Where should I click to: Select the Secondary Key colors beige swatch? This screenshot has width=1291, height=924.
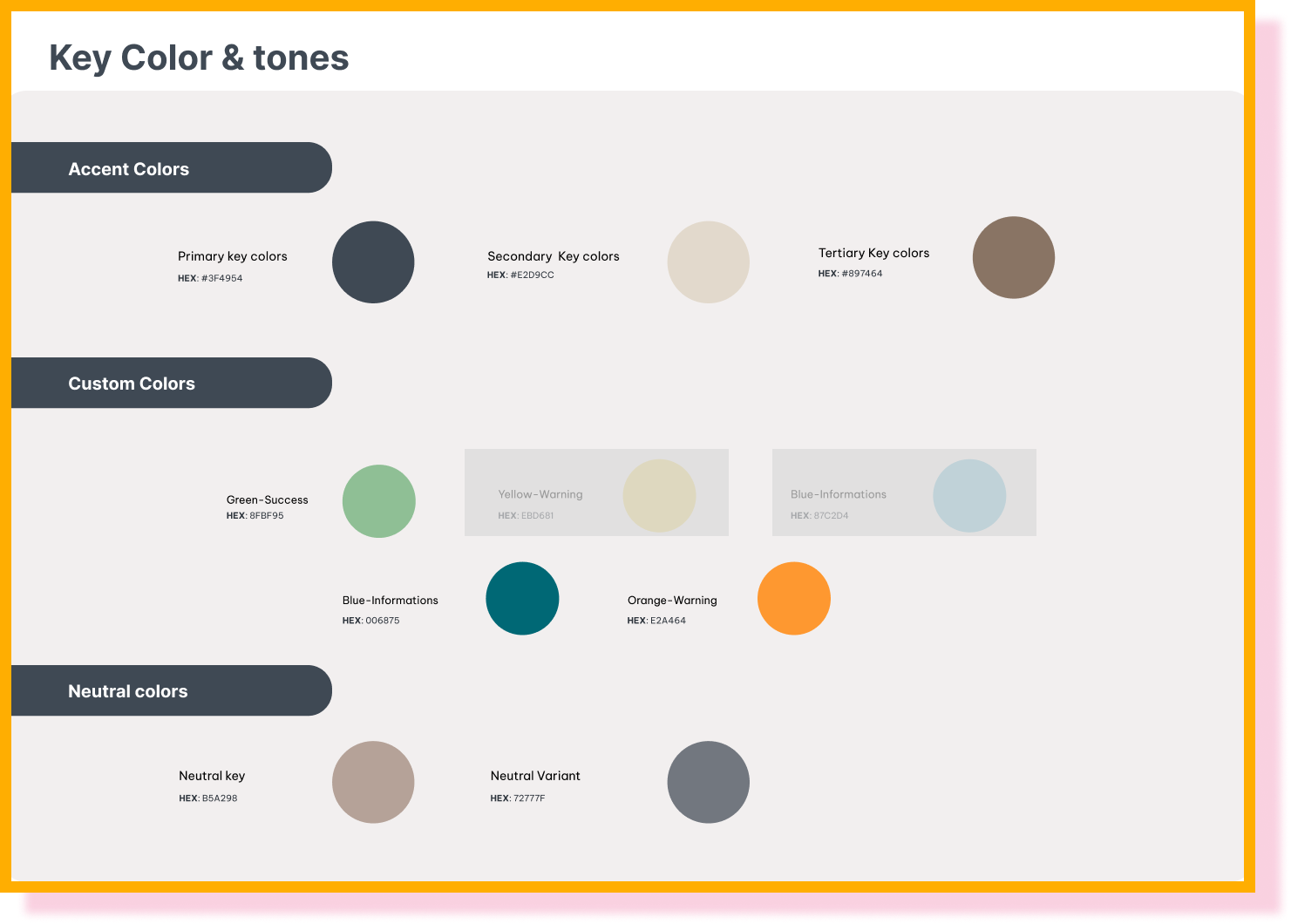pos(708,262)
